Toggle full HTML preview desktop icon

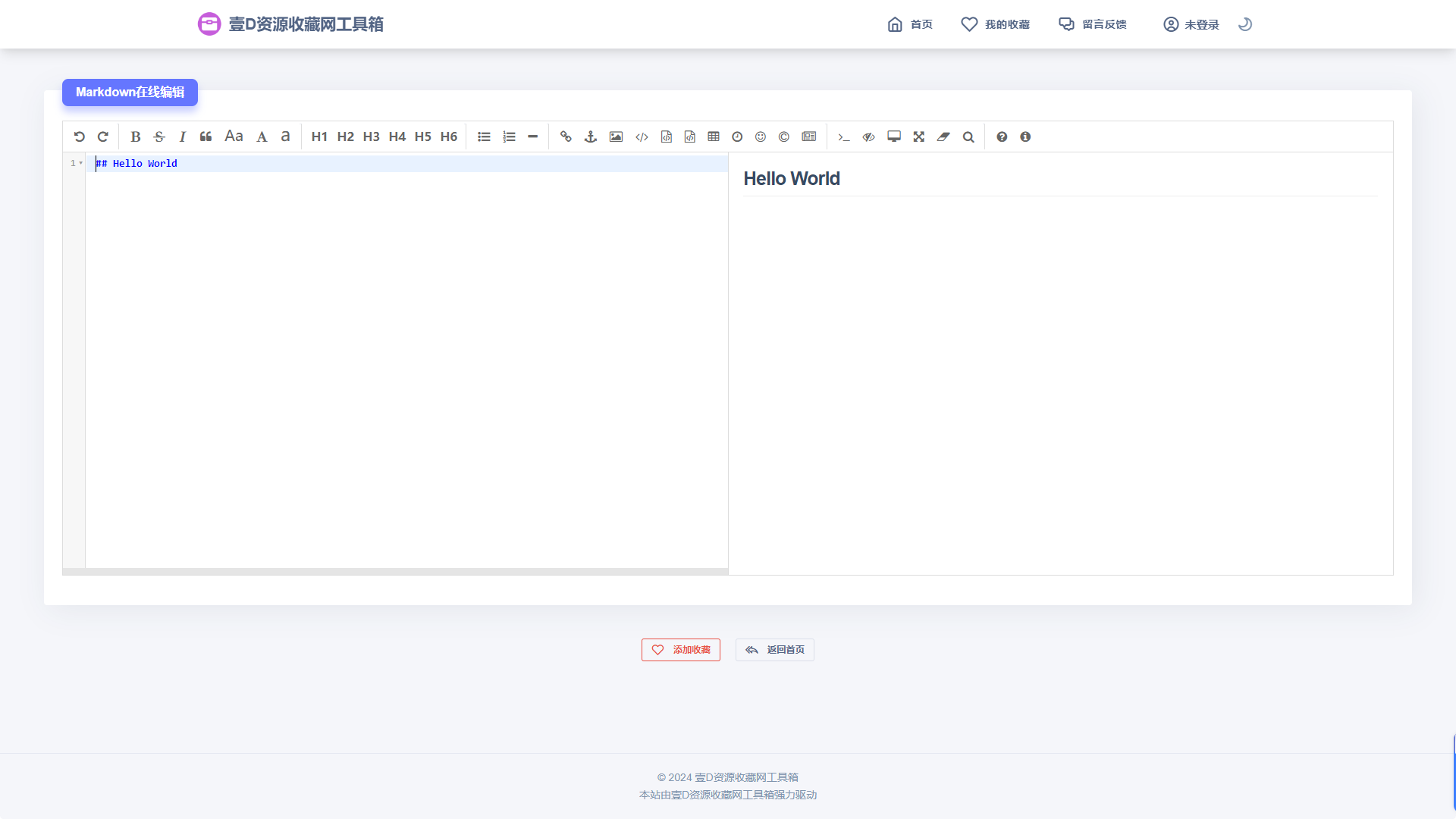[894, 136]
